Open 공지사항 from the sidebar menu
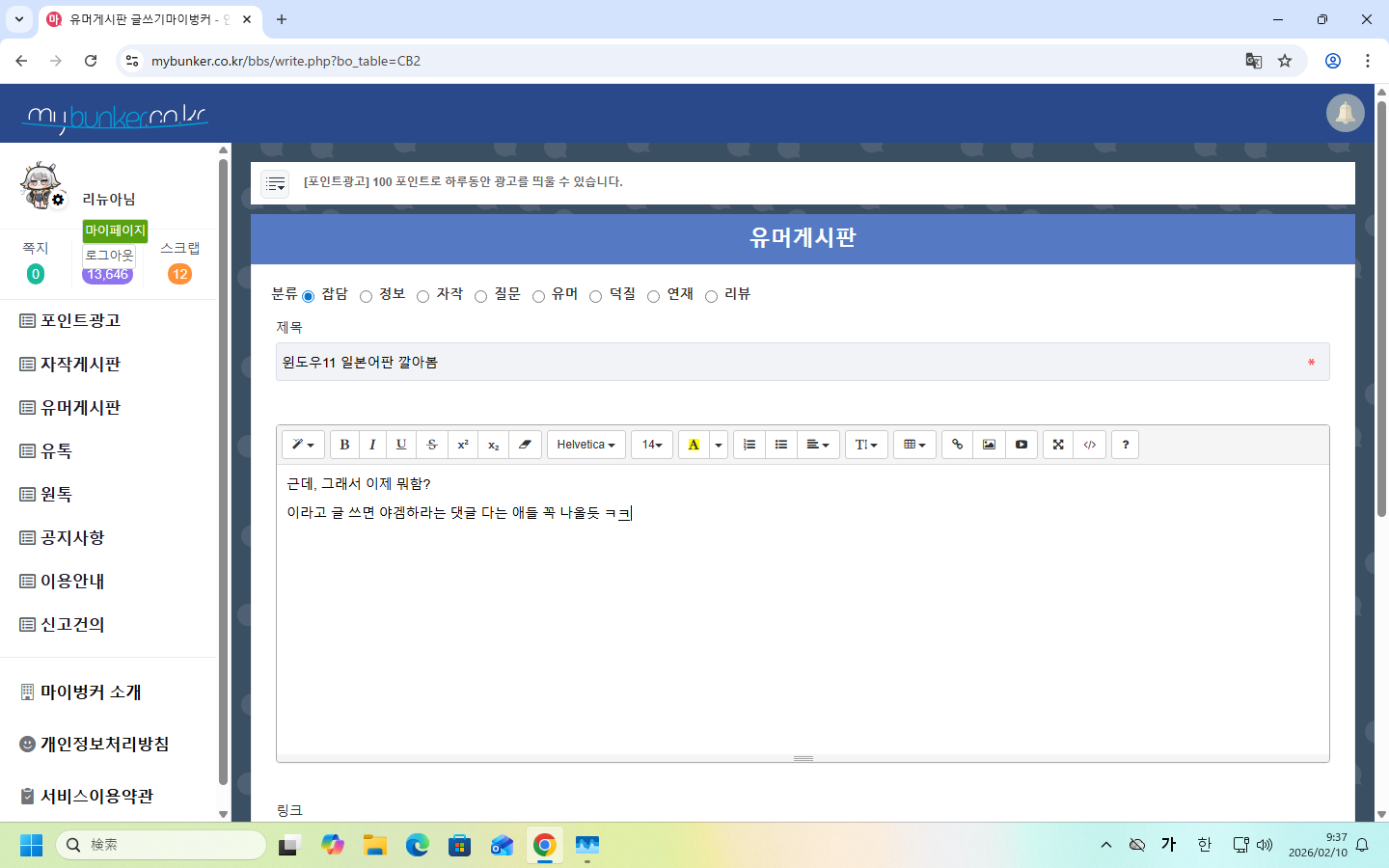This screenshot has width=1389, height=868. click(x=72, y=538)
